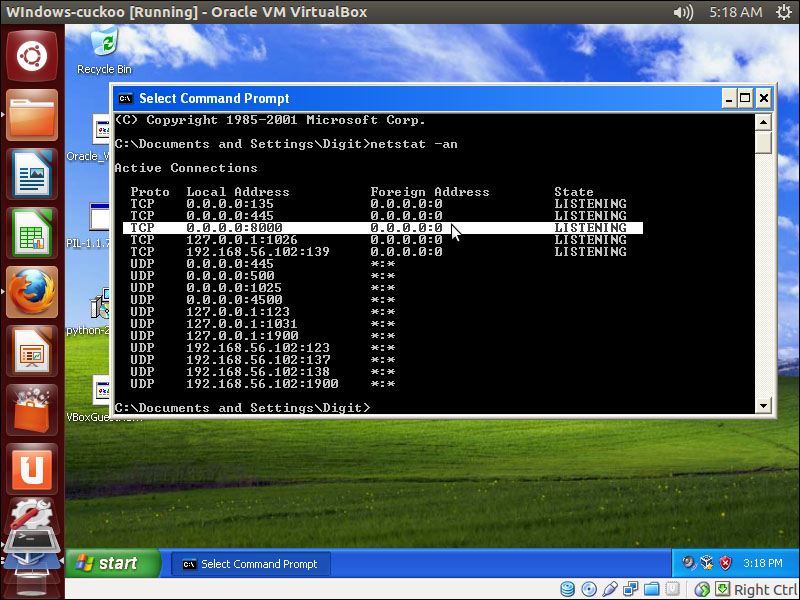Click the Active Connections heading text

click(186, 168)
